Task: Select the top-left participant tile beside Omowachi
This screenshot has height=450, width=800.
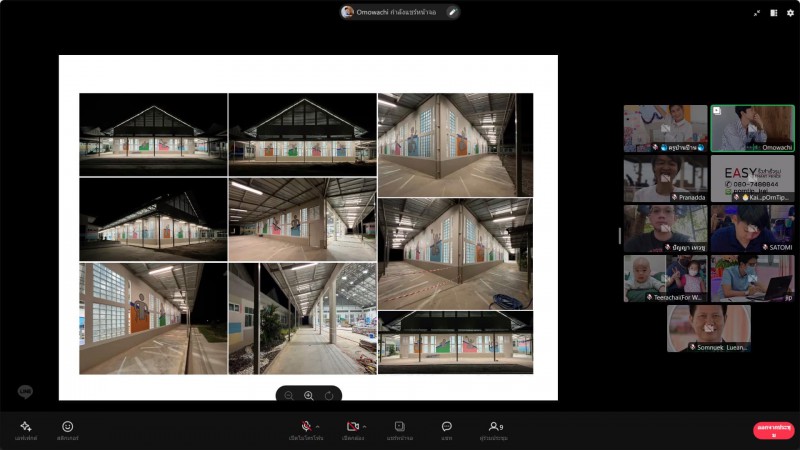Action: coord(665,129)
